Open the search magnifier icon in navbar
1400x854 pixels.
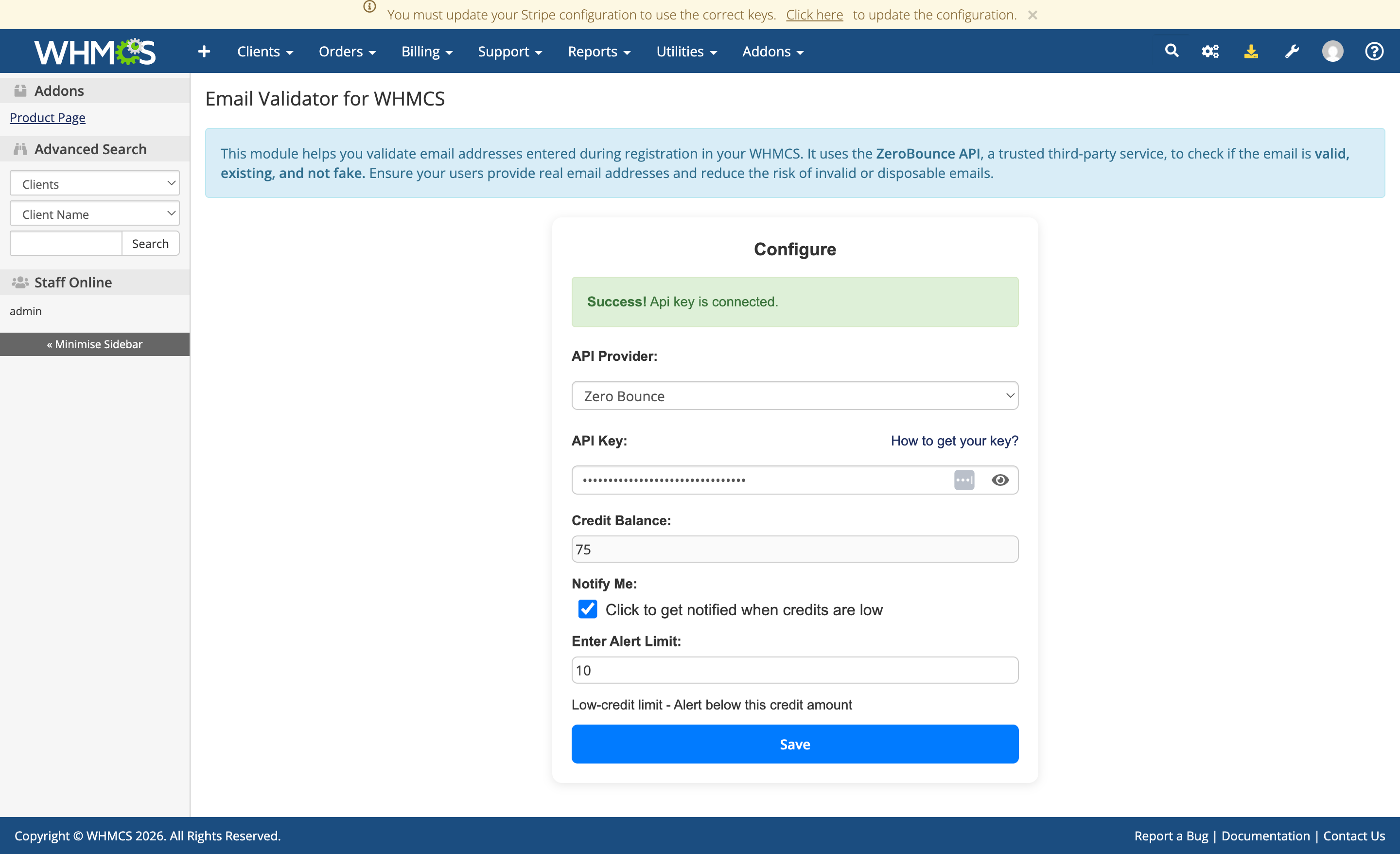pyautogui.click(x=1171, y=51)
